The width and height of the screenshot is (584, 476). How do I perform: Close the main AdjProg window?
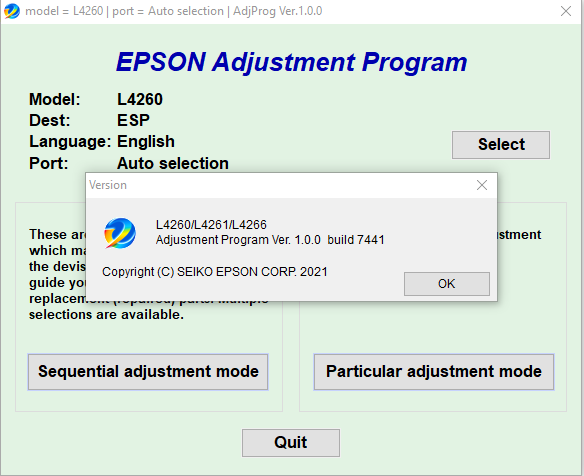566,11
